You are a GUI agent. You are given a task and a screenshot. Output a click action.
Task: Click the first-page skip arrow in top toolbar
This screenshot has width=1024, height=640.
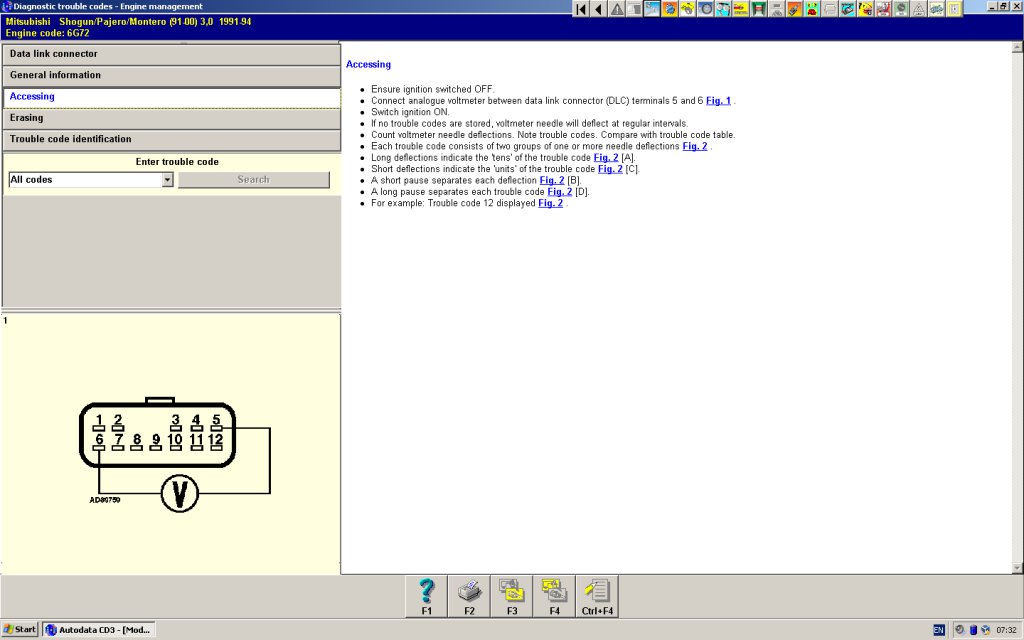pos(582,9)
